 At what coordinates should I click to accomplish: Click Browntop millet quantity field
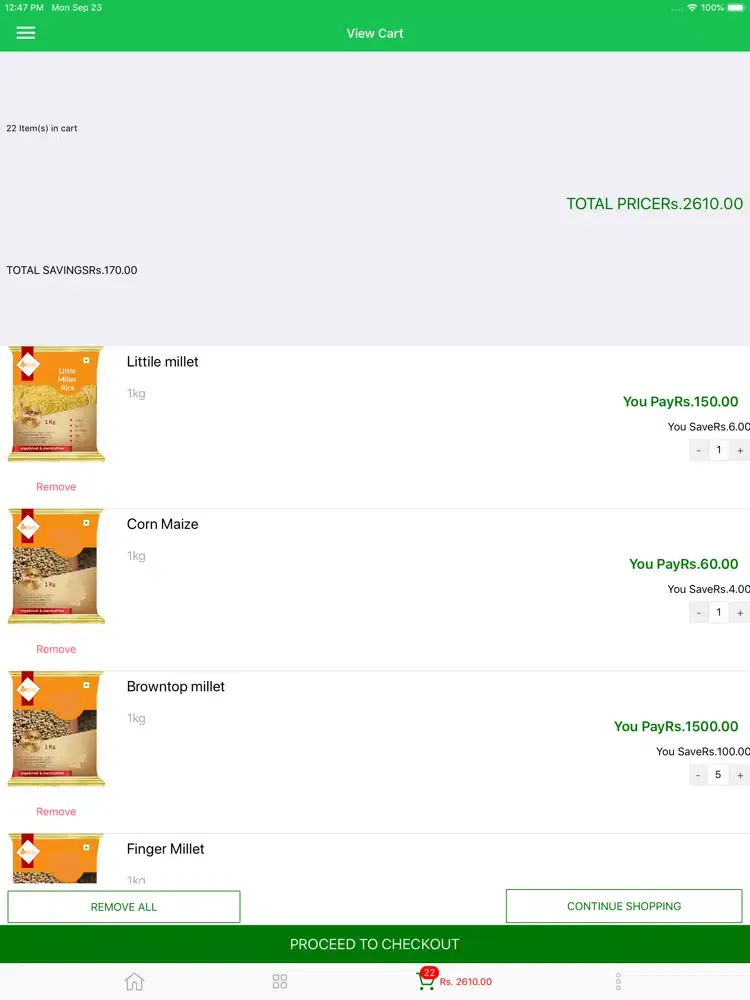(x=718, y=775)
